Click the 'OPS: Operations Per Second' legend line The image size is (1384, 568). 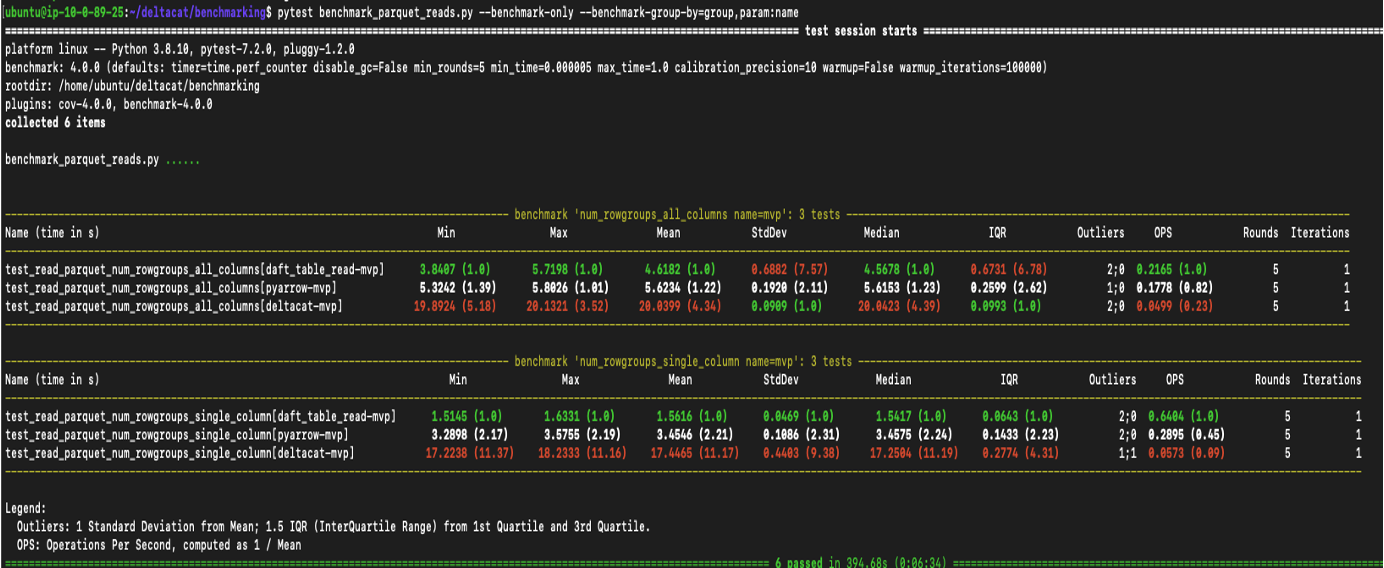coord(159,545)
